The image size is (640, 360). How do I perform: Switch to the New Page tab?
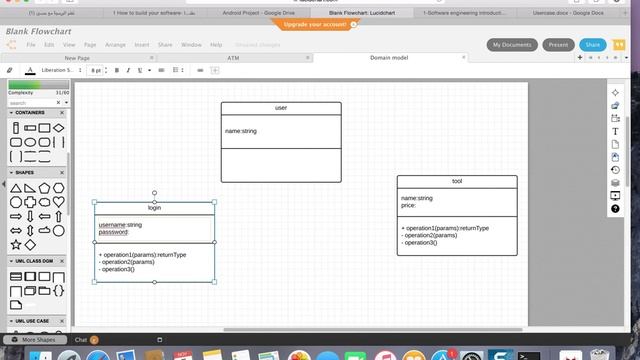pyautogui.click(x=77, y=58)
